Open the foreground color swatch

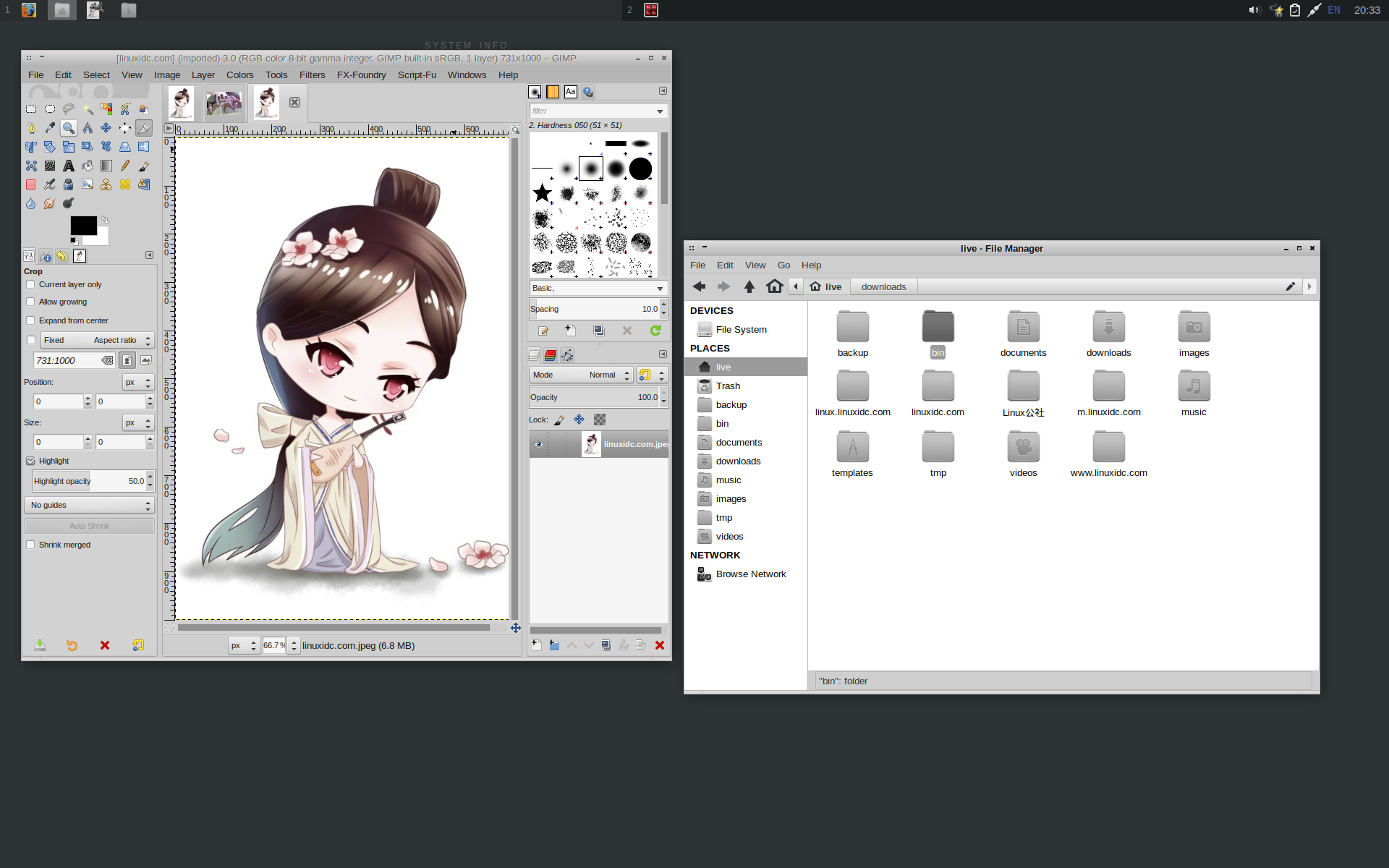click(82, 225)
